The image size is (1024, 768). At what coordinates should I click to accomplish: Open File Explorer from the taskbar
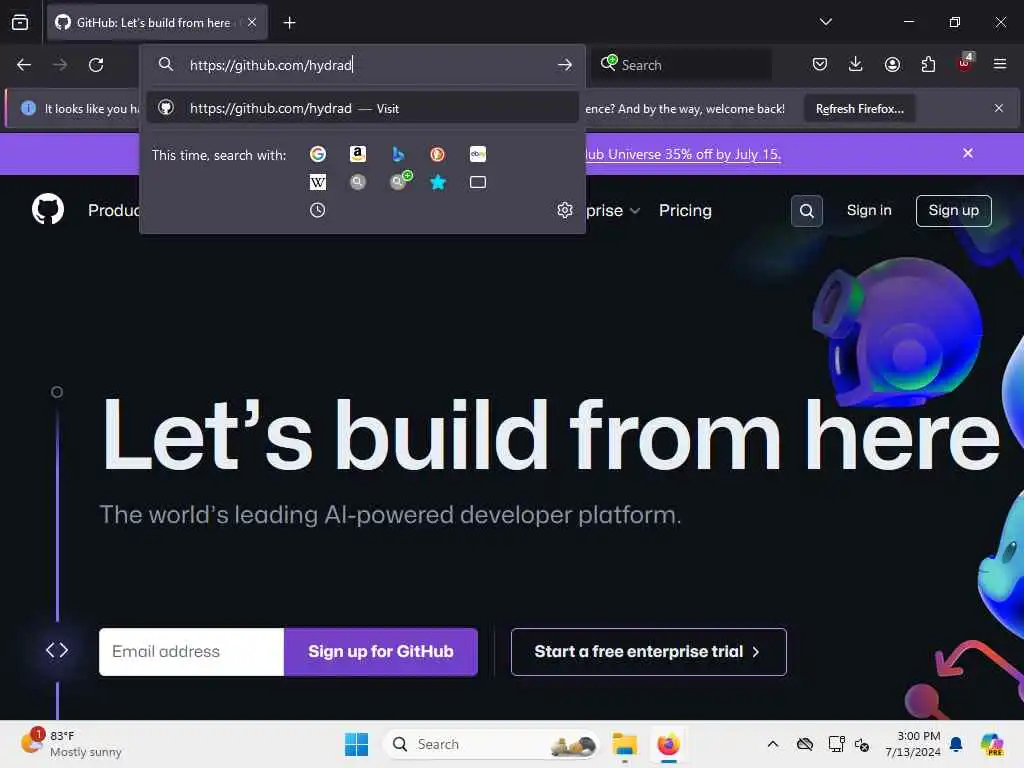[624, 744]
